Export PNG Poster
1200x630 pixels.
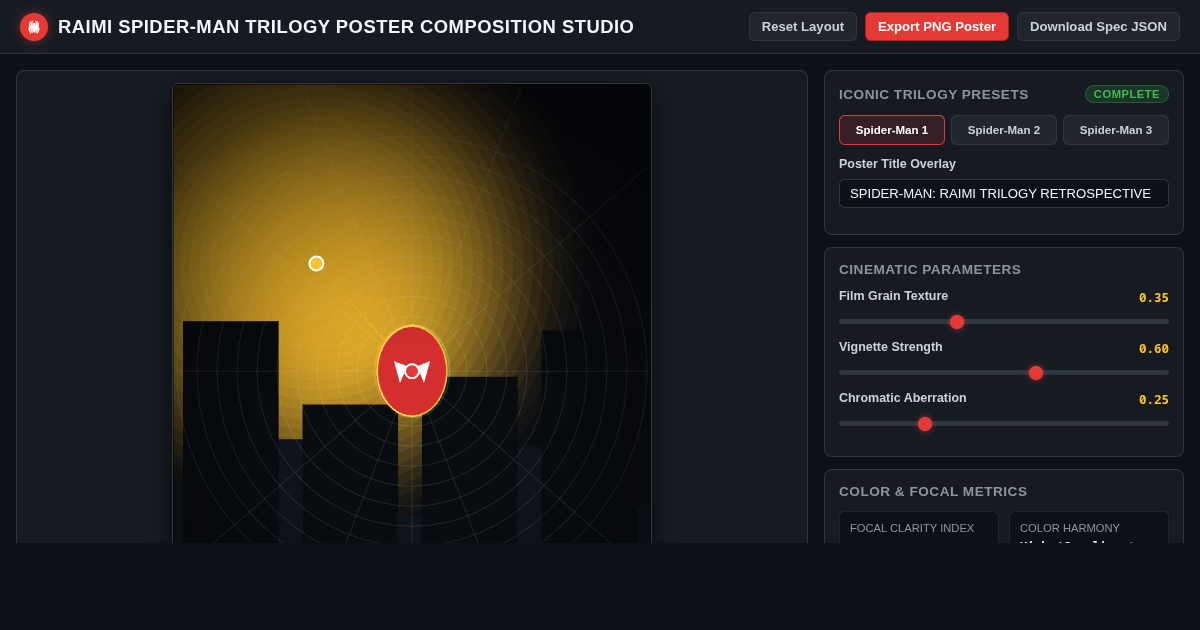click(937, 27)
